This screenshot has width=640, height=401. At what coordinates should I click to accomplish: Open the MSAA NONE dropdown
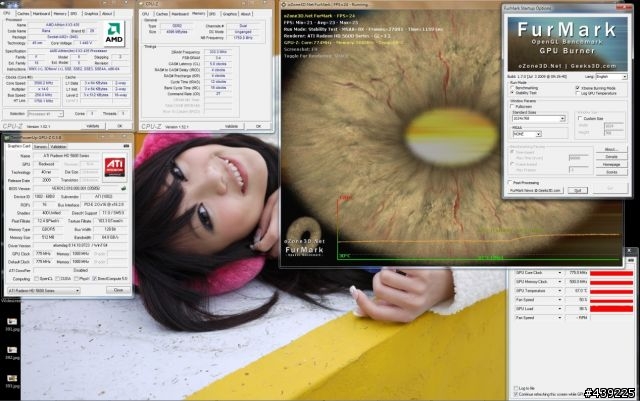coord(527,134)
